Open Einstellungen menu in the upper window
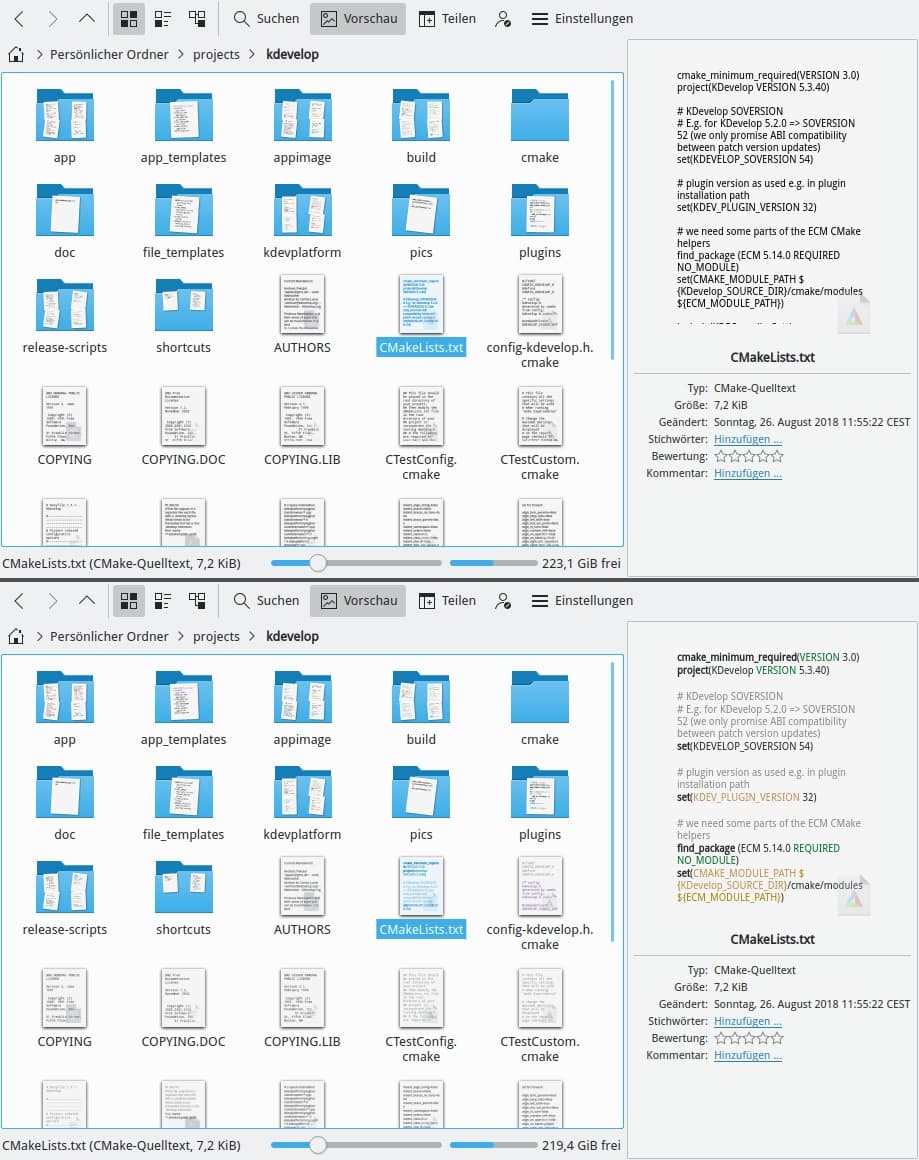This screenshot has width=919, height=1160. click(x=582, y=18)
